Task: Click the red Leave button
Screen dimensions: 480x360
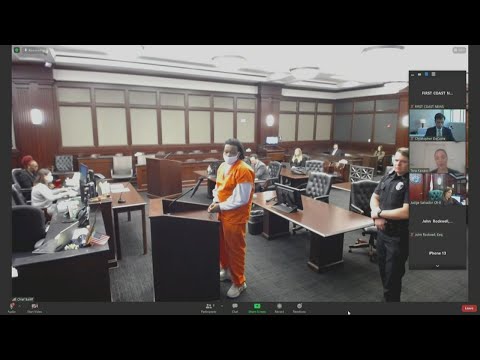Action: 469,308
